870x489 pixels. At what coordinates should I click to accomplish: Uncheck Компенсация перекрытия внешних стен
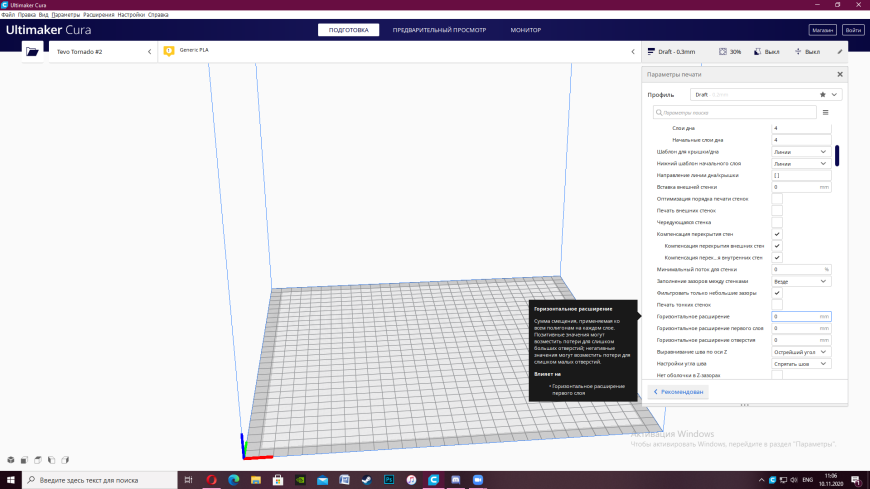[777, 246]
